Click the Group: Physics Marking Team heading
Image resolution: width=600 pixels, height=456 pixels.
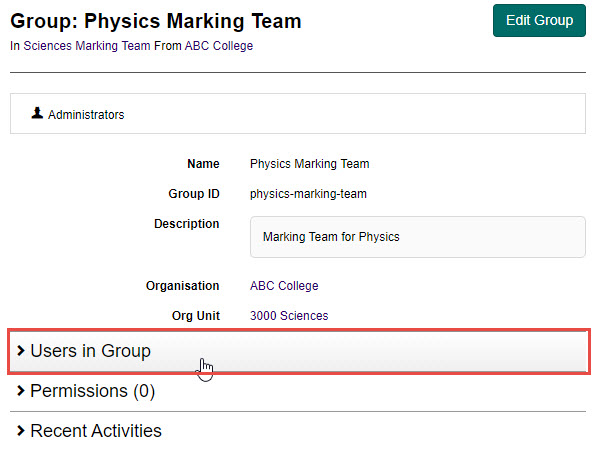tap(155, 21)
